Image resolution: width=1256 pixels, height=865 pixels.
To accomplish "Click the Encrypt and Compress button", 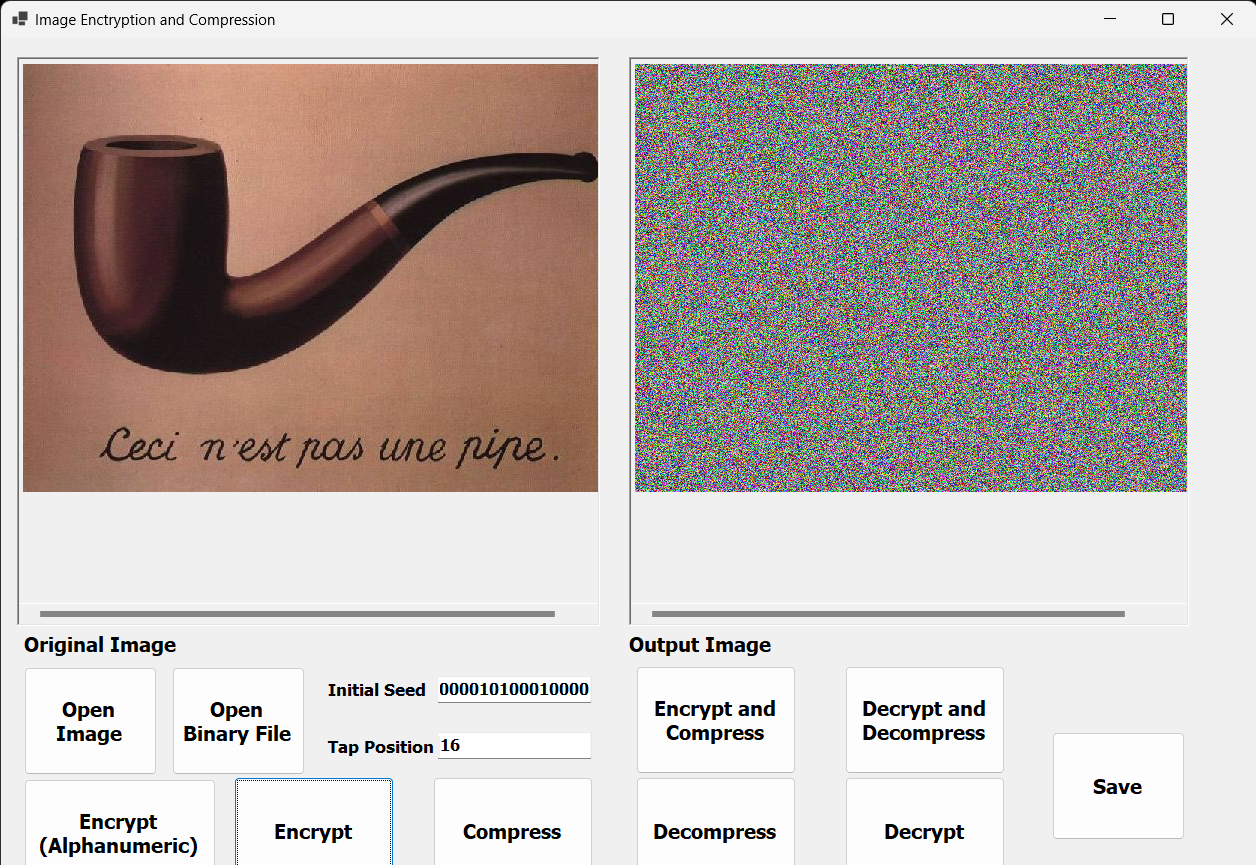I will click(714, 720).
